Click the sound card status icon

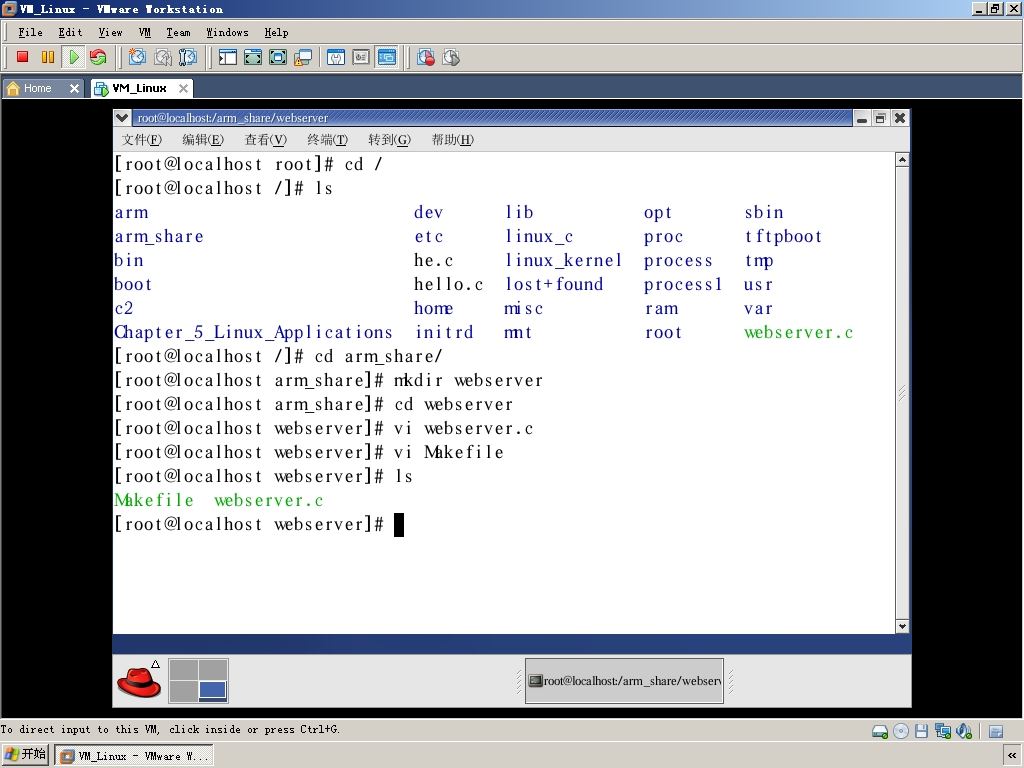click(964, 731)
